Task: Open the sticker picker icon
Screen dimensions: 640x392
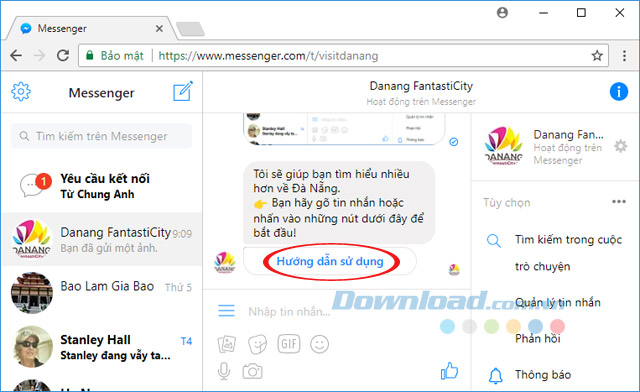Action: pos(257,344)
